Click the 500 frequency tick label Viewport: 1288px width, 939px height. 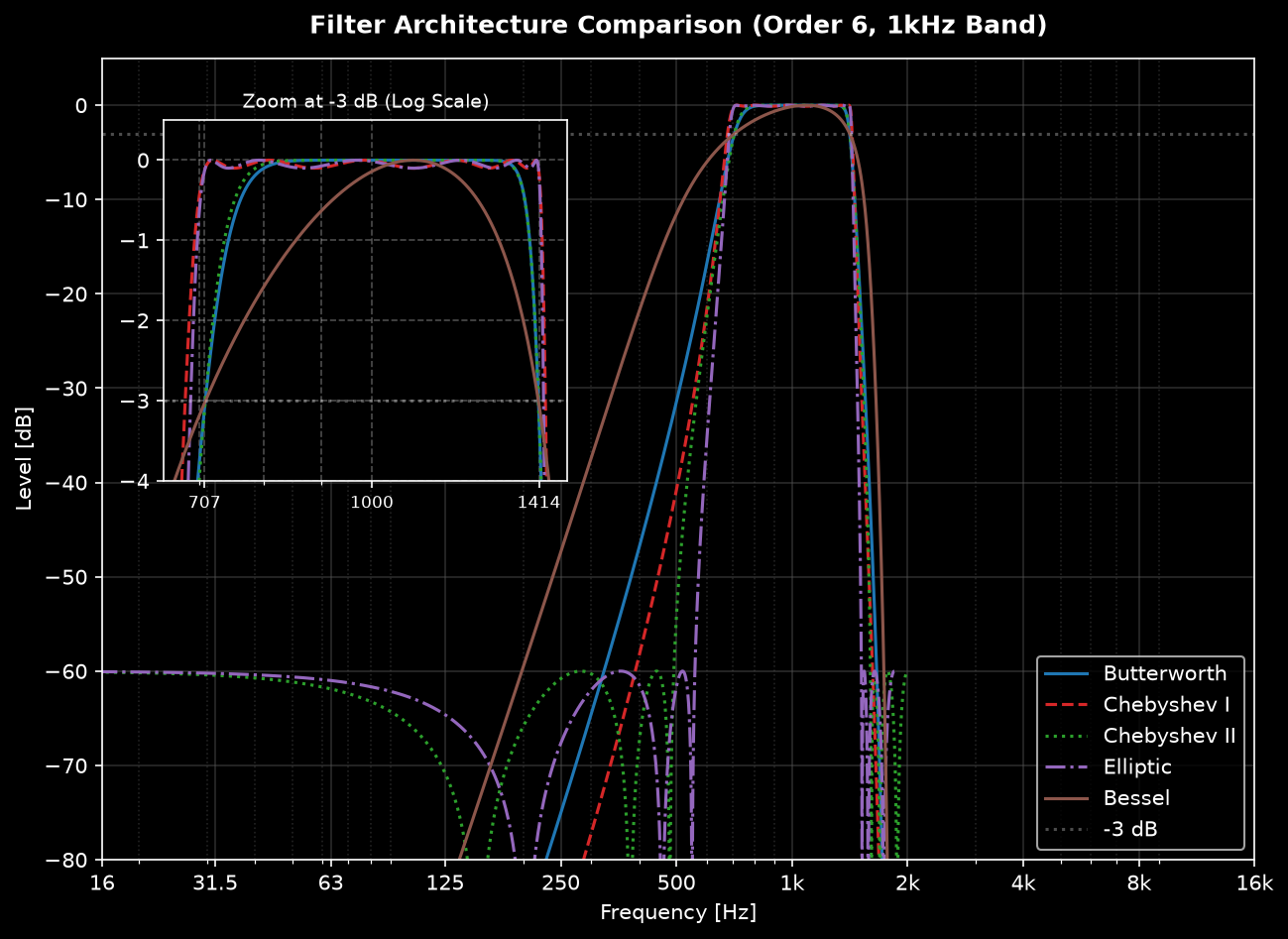pyautogui.click(x=675, y=884)
